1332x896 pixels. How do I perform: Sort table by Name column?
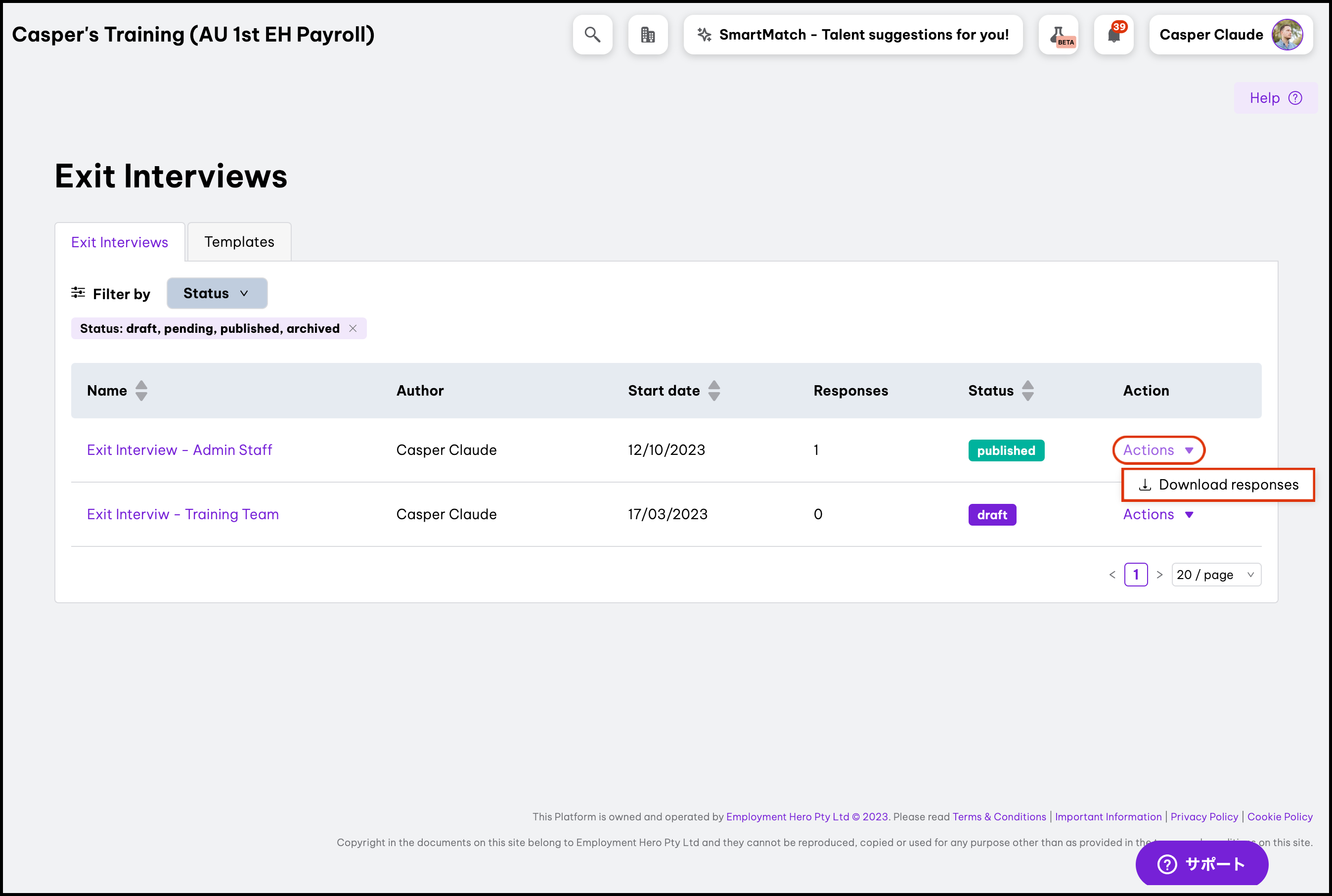coord(141,391)
